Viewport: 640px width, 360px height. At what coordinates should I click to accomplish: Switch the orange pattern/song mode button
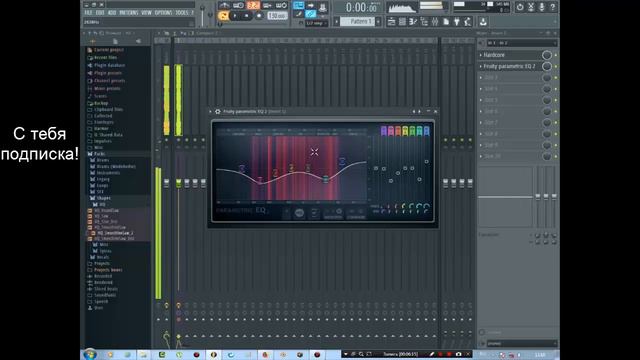[223, 16]
